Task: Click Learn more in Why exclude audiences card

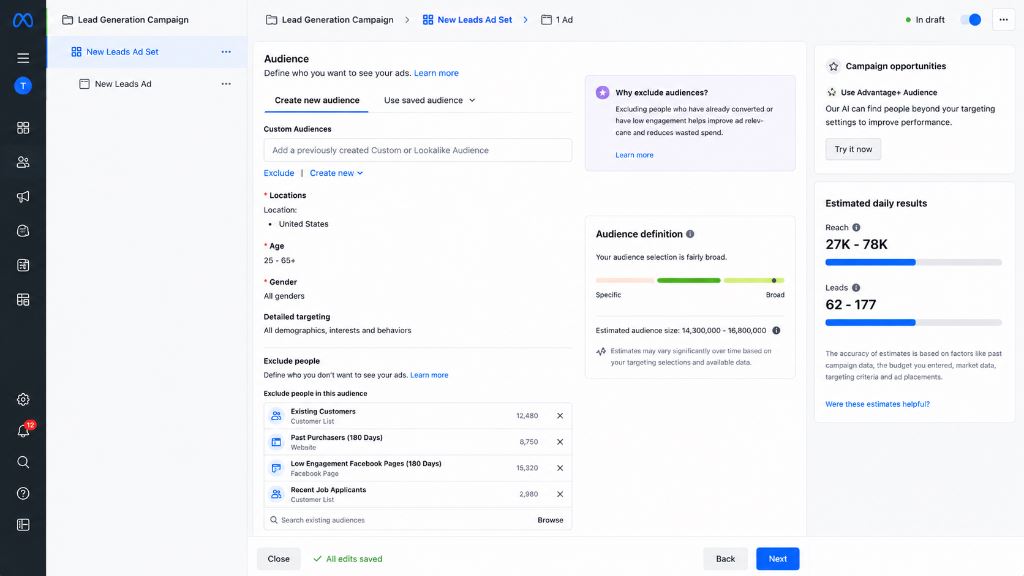Action: point(634,155)
